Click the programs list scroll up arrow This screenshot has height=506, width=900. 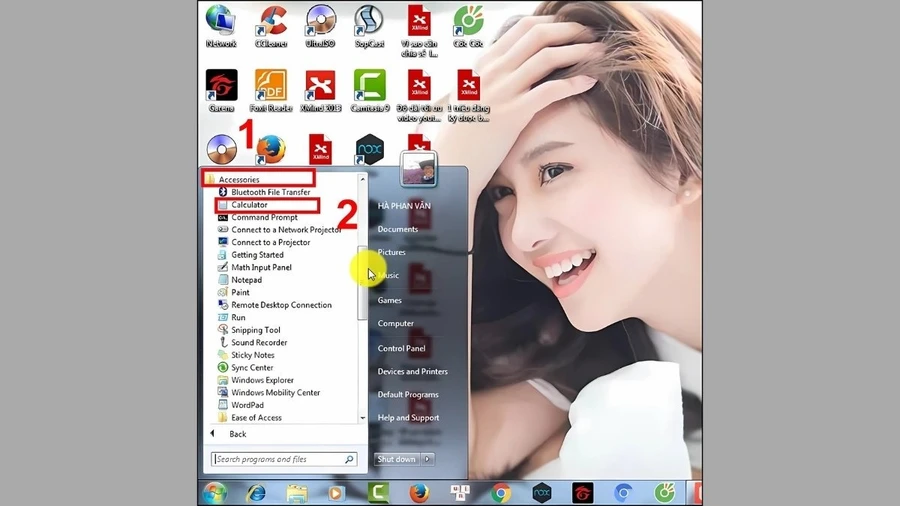pos(362,179)
